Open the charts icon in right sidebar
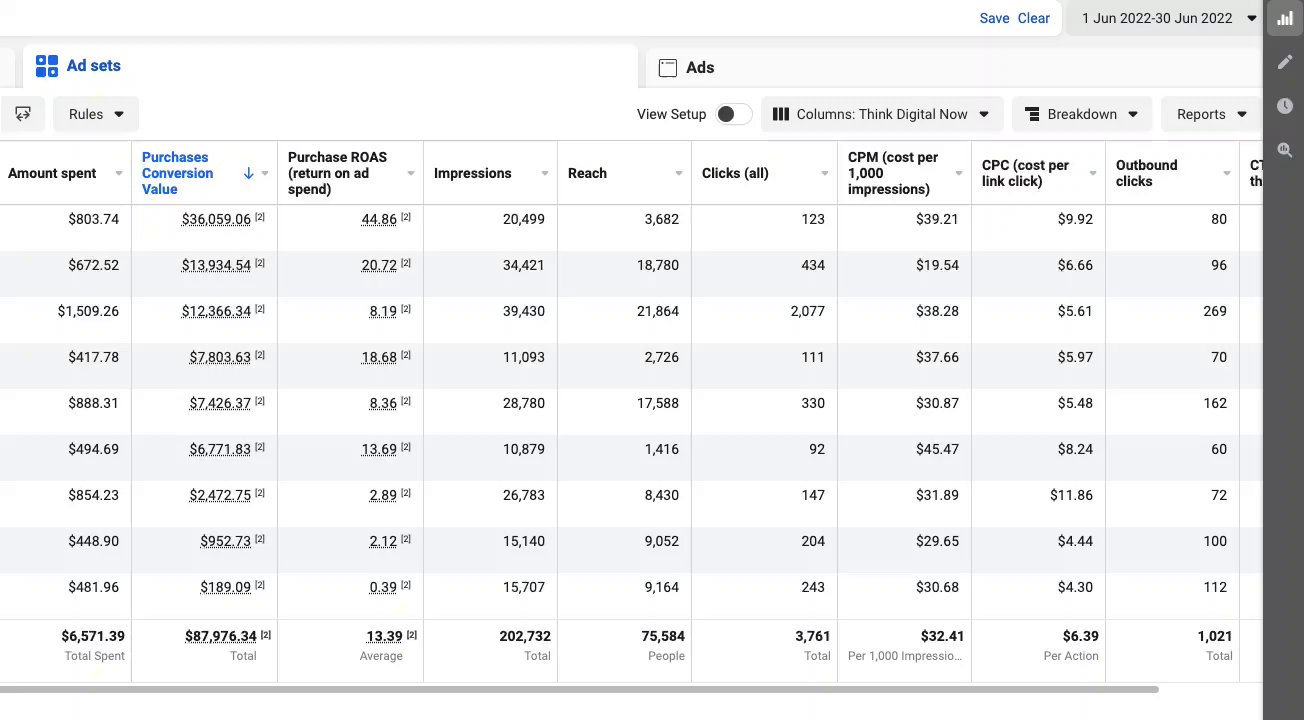The image size is (1304, 720). coord(1285,19)
